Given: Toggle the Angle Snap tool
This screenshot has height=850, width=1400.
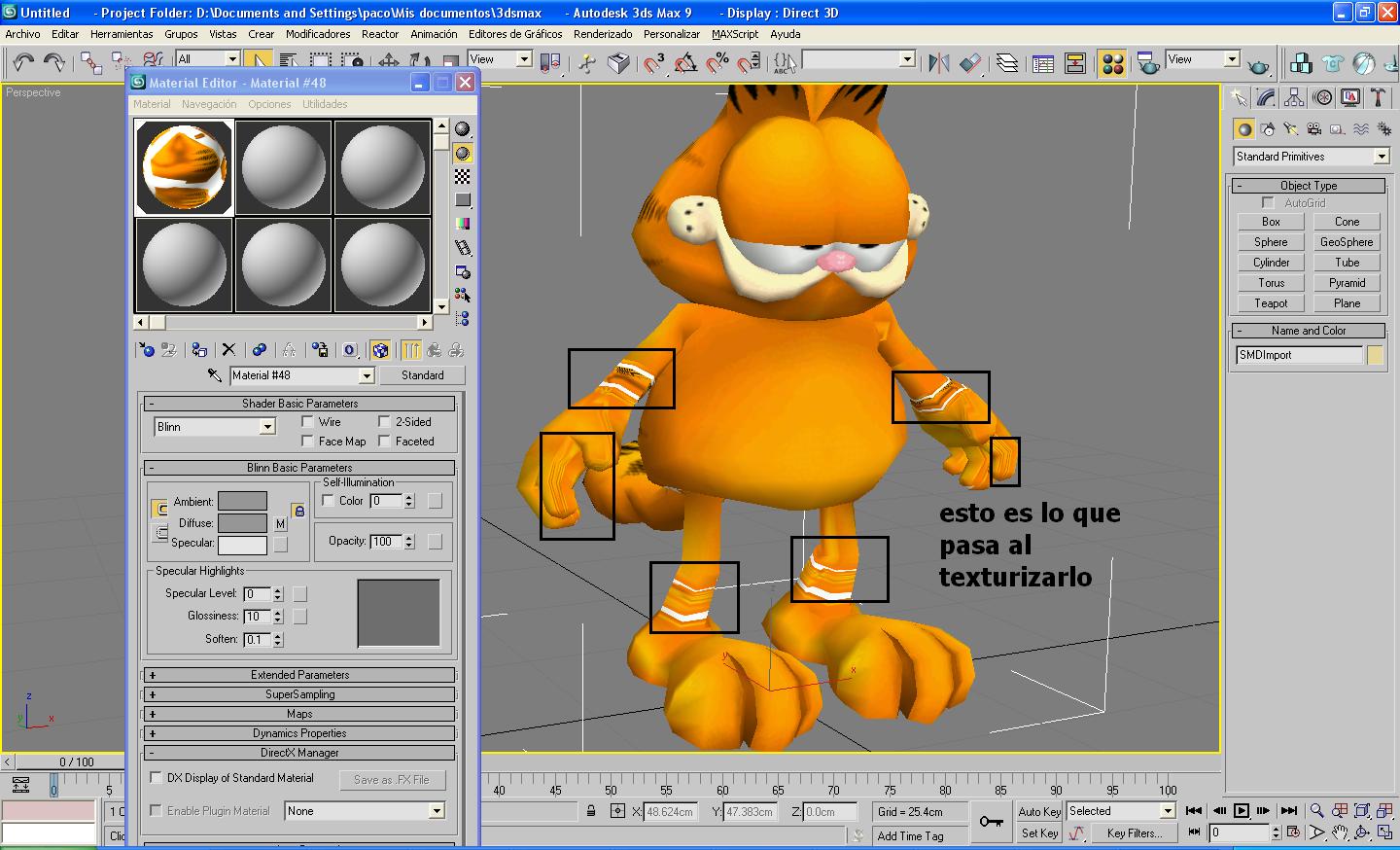Looking at the screenshot, I should point(686,63).
